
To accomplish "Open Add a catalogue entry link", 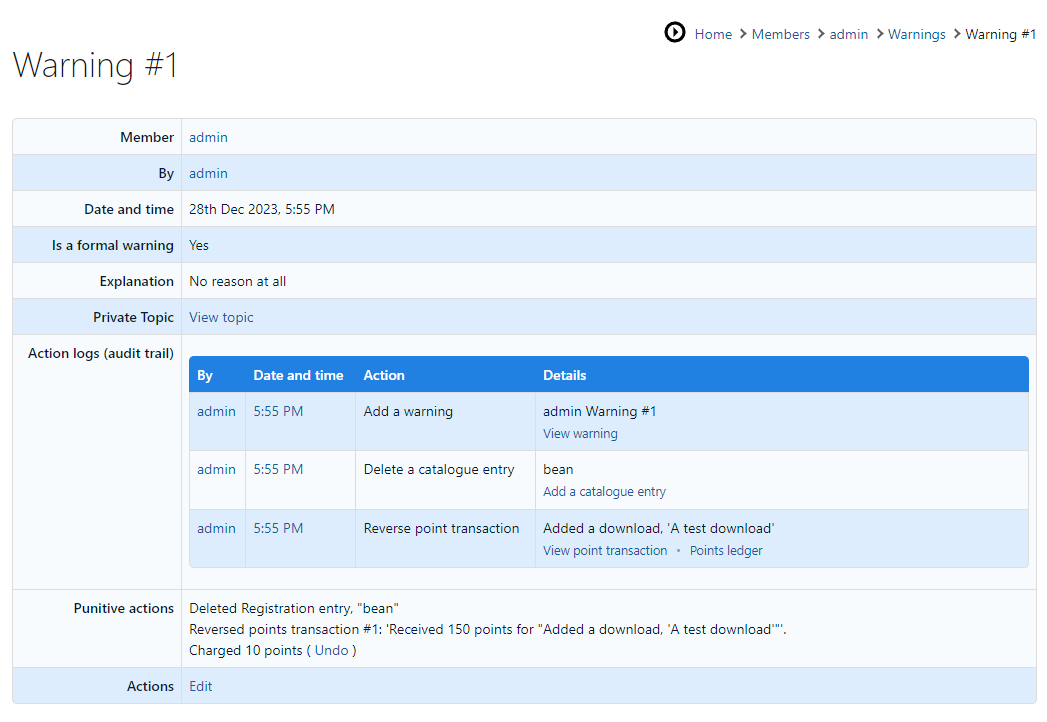I will click(604, 492).
